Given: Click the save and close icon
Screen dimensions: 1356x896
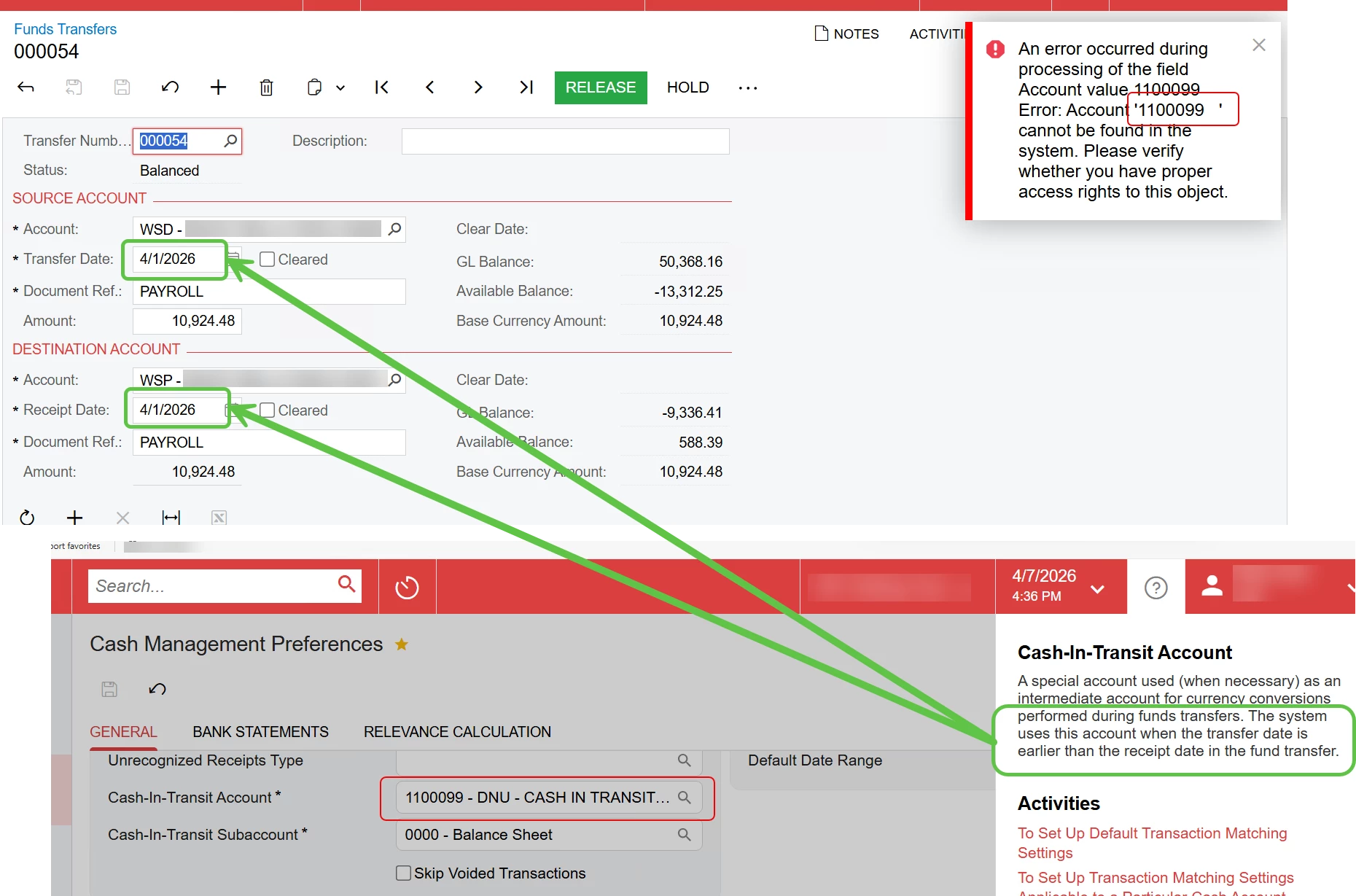Looking at the screenshot, I should point(74,87).
